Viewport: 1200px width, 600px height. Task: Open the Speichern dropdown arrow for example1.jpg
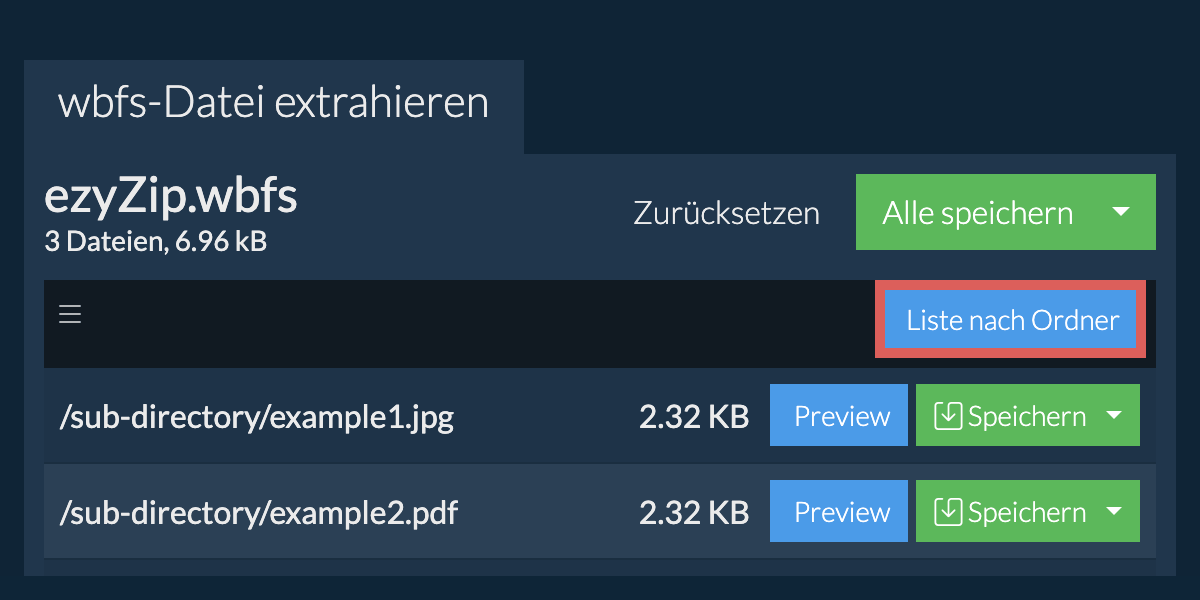click(x=1115, y=416)
